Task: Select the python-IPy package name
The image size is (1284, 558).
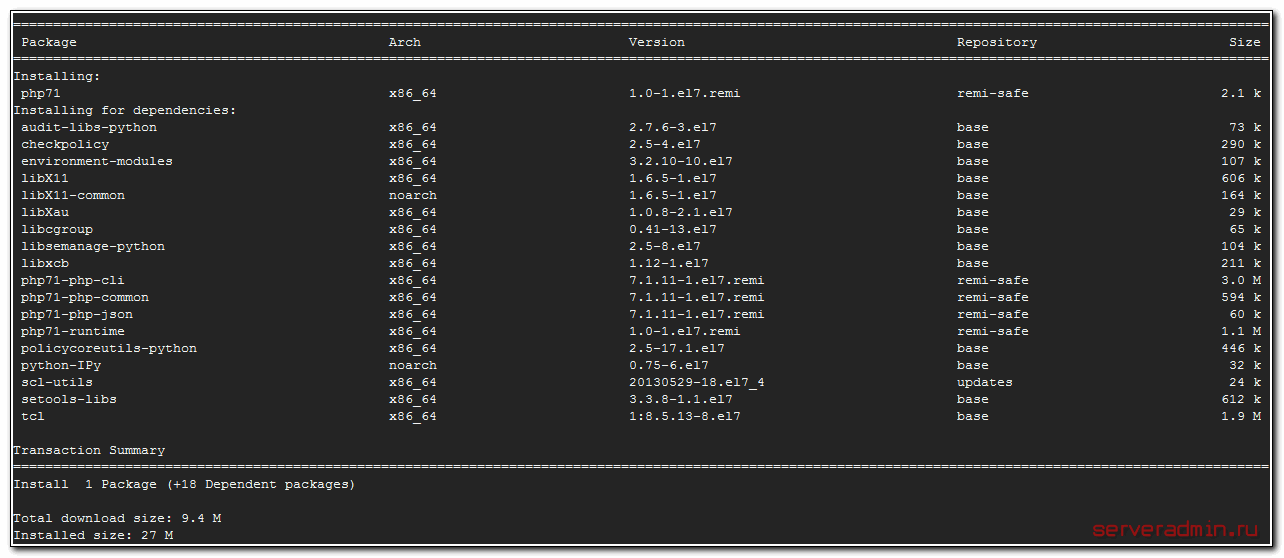Action: pyautogui.click(x=61, y=365)
